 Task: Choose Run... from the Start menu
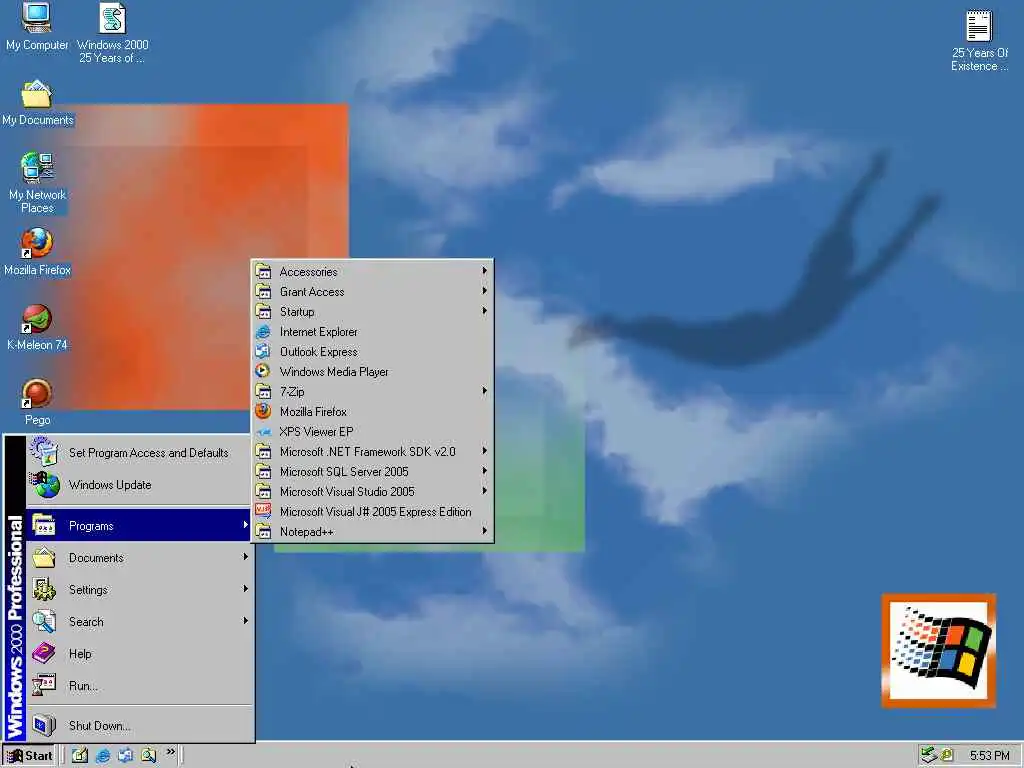point(139,685)
